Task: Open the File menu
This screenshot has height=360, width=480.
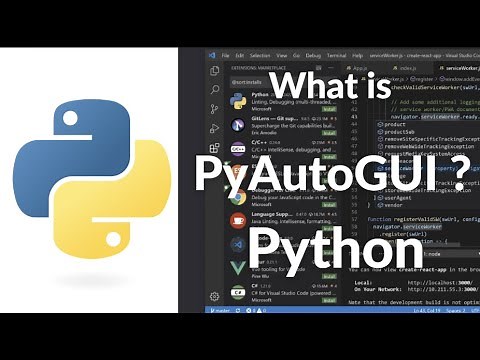Action: pos(226,56)
